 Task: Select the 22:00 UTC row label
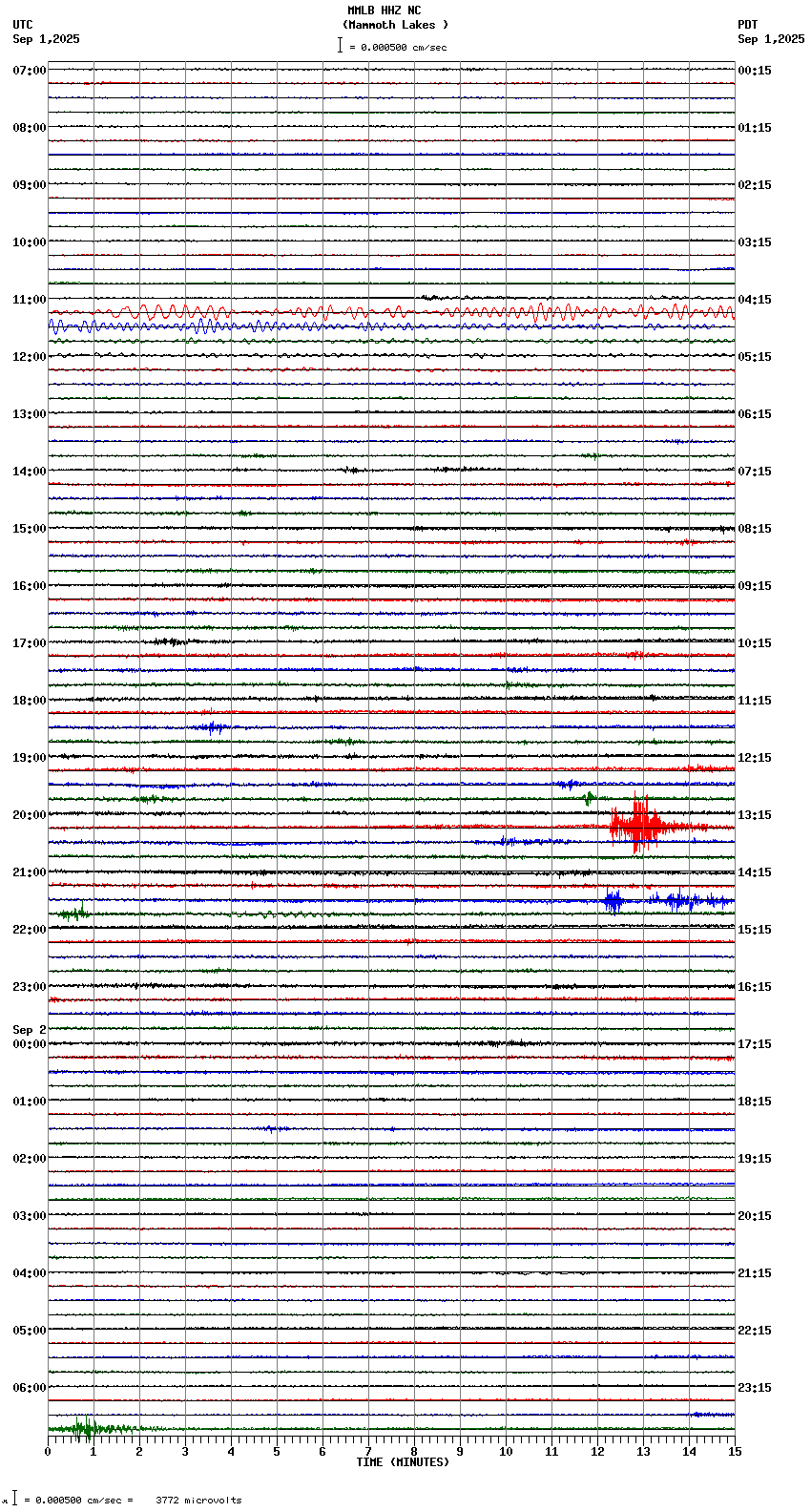pos(30,930)
